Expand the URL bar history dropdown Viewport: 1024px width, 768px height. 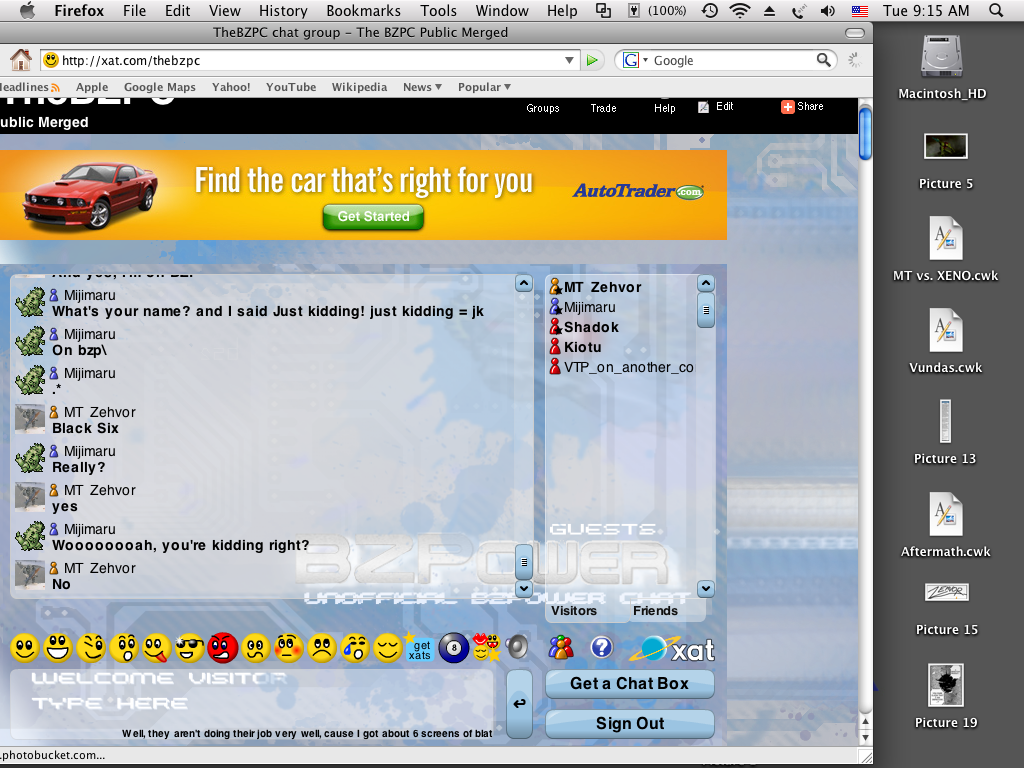[x=569, y=60]
